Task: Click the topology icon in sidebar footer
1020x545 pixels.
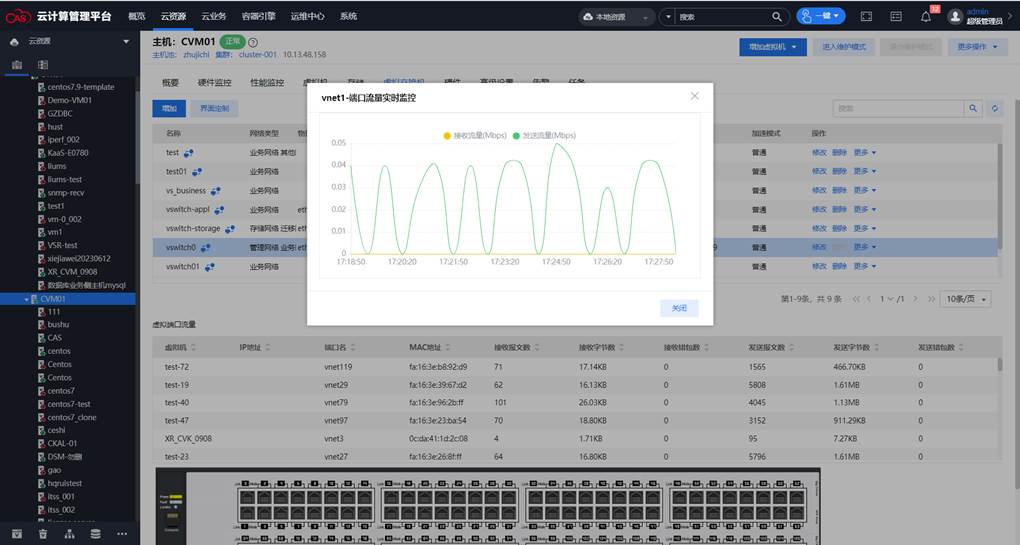Action: click(69, 534)
